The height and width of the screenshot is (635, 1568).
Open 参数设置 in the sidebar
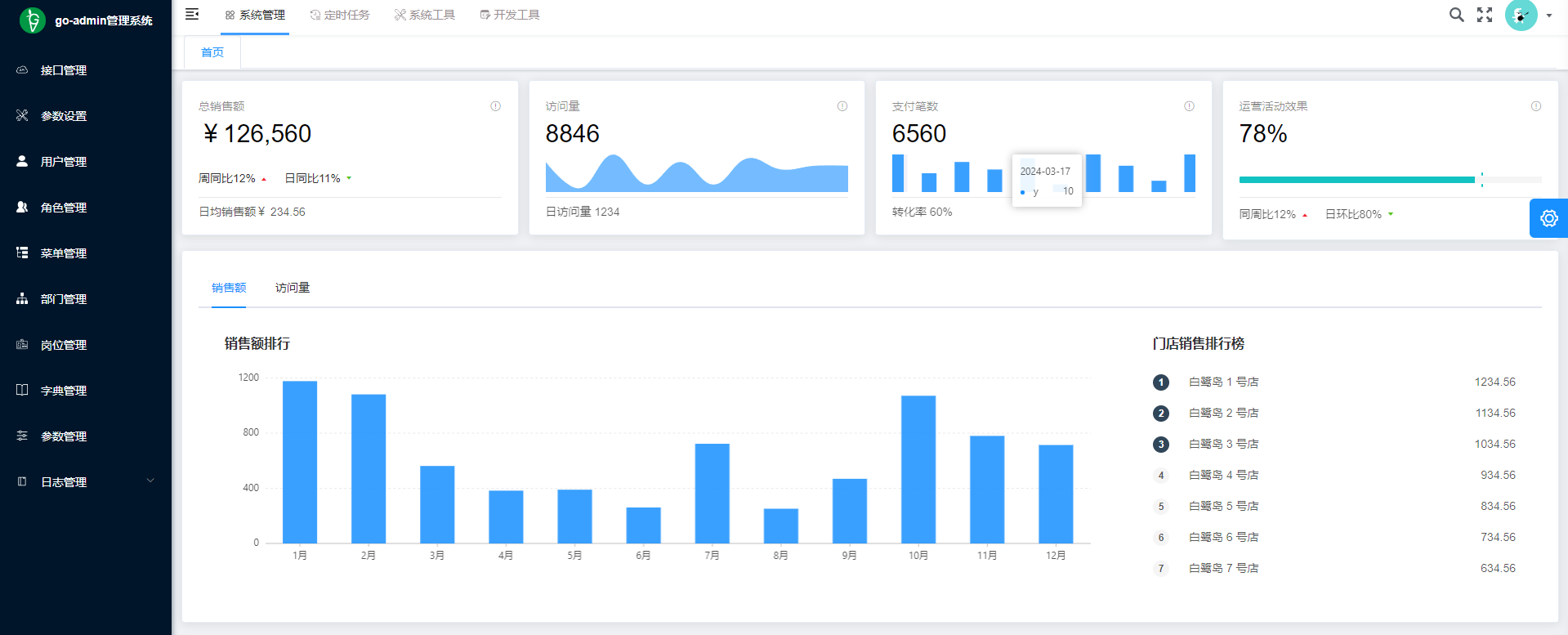click(x=86, y=116)
